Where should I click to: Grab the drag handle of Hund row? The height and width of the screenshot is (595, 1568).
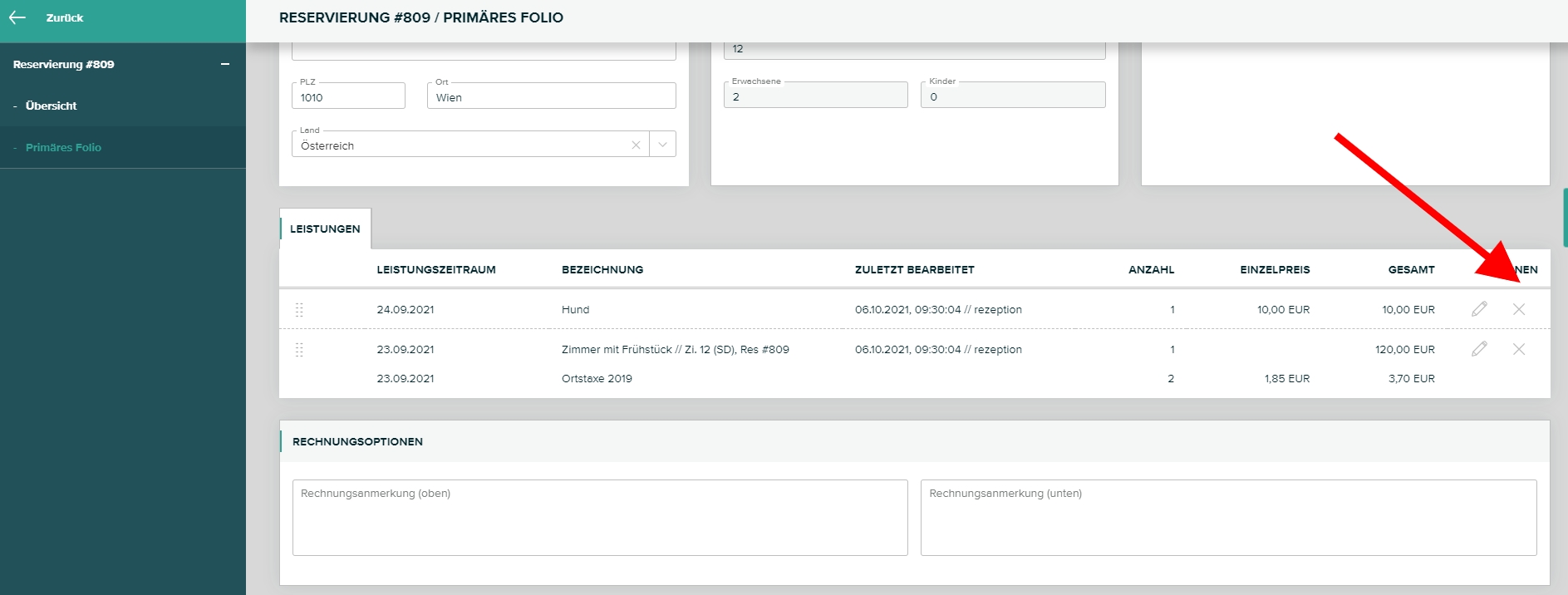point(299,309)
